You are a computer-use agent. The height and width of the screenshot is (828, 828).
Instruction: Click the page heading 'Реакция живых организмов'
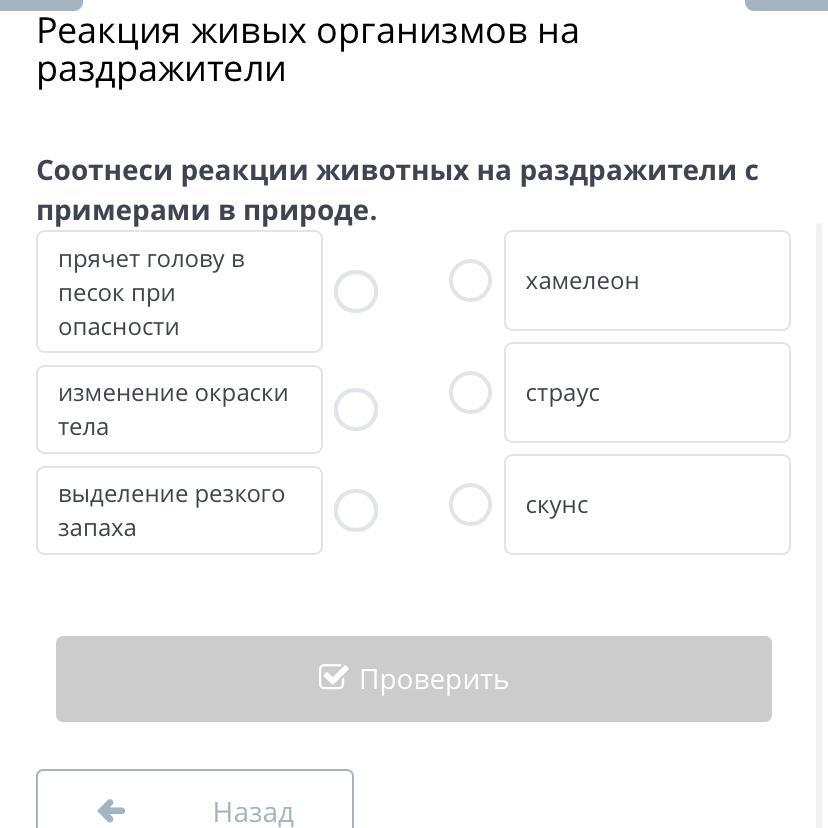(x=308, y=50)
